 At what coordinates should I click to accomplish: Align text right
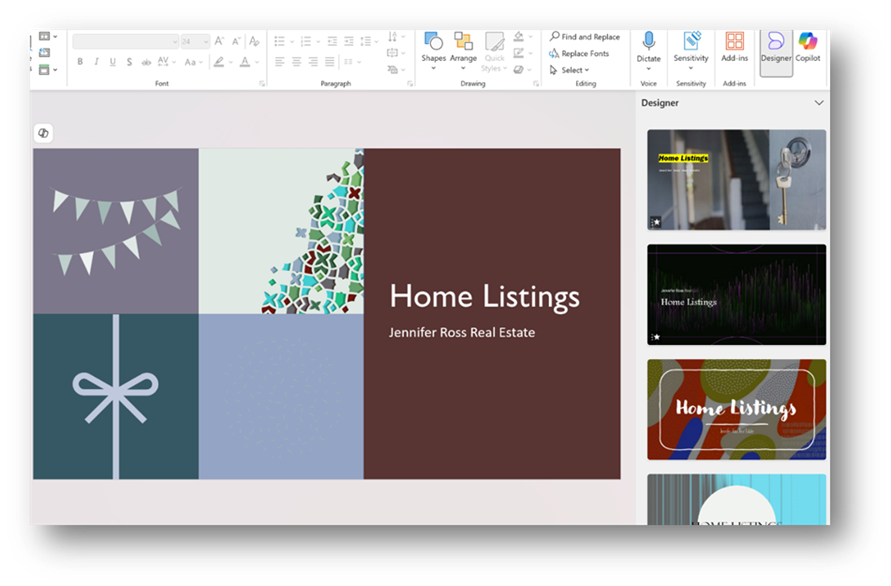pyautogui.click(x=313, y=61)
